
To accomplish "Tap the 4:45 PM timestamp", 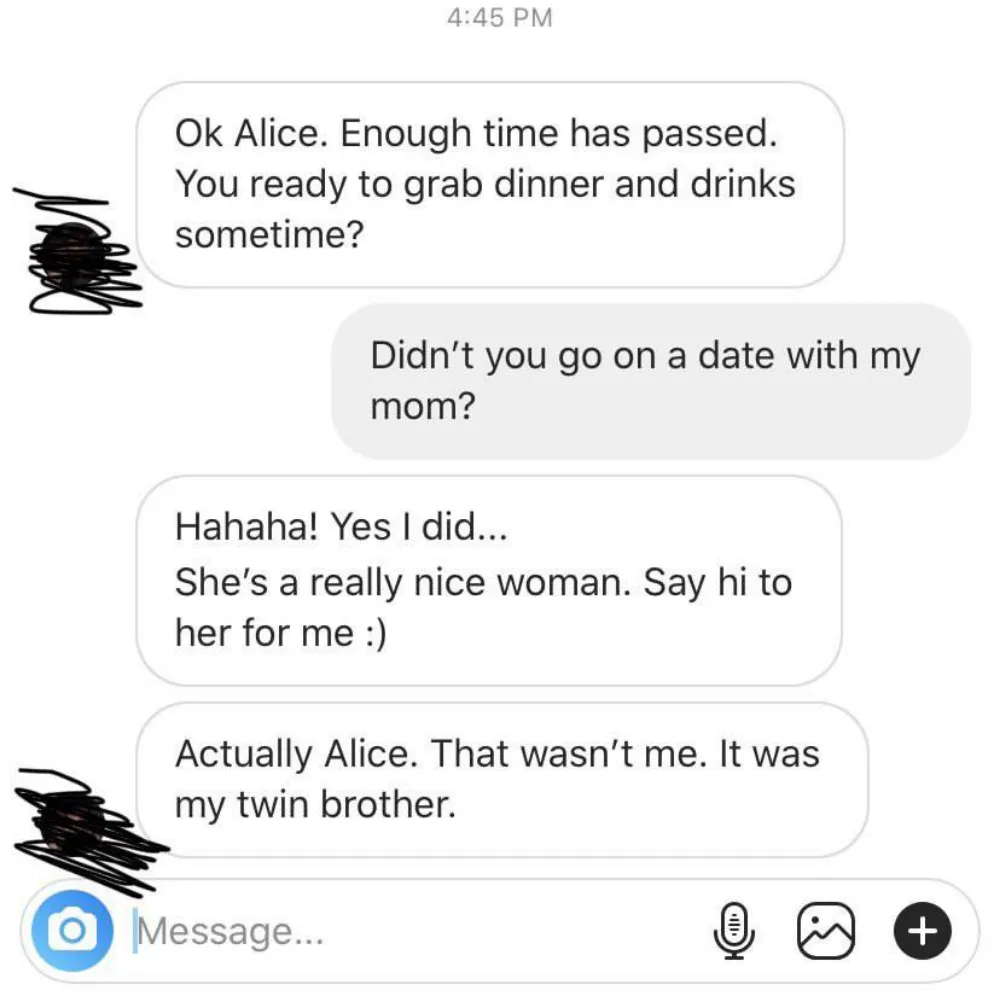I will (499, 17).
